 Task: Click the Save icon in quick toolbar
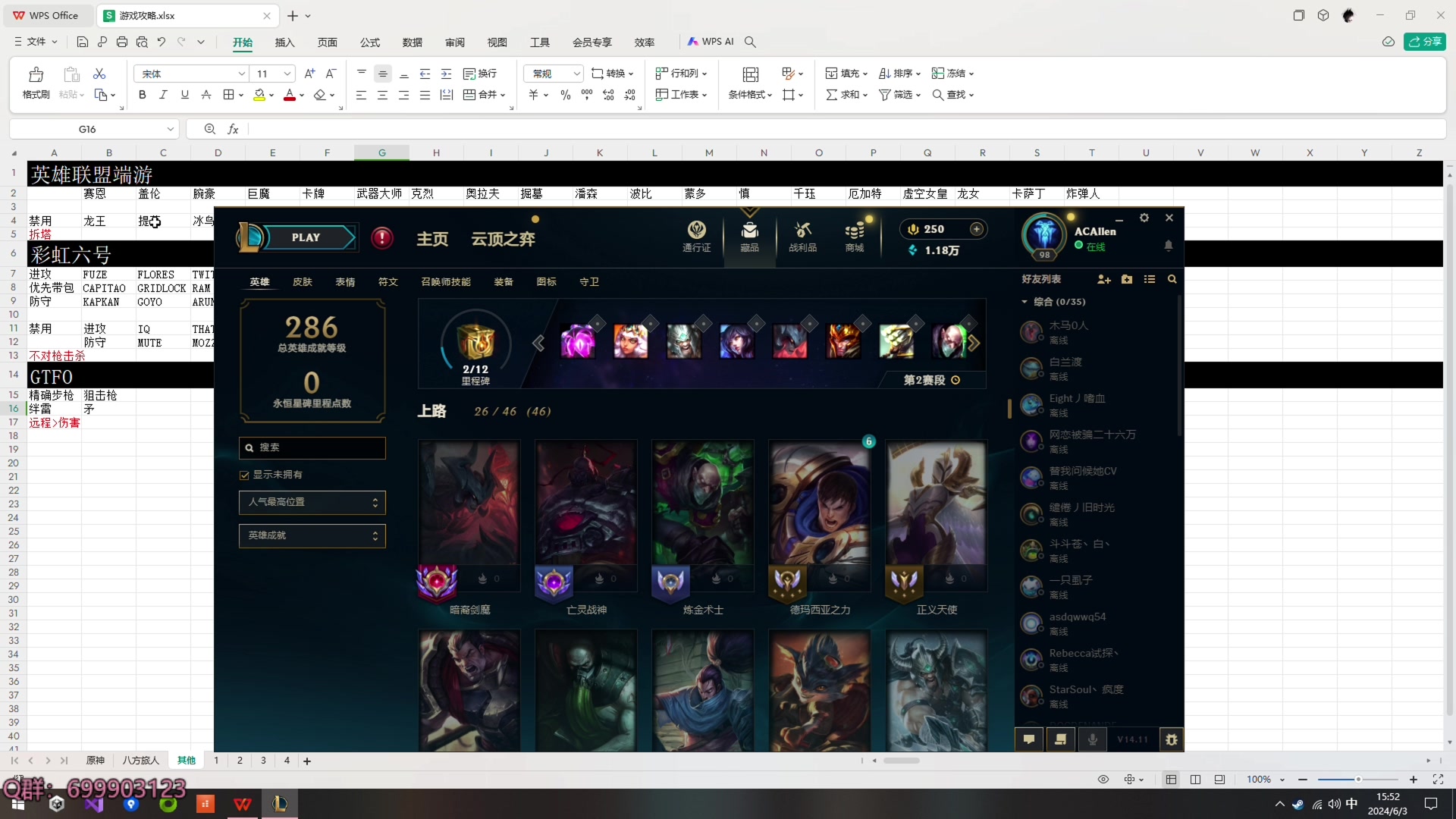tap(83, 42)
